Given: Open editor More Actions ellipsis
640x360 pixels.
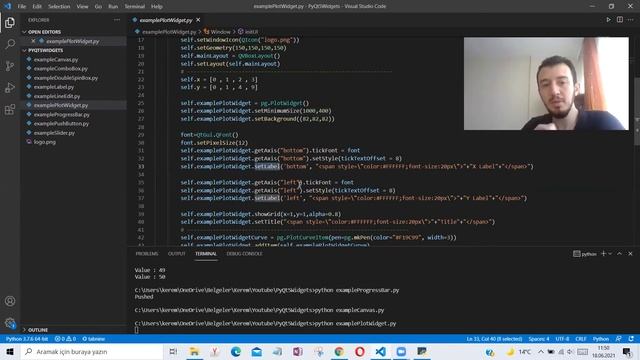Looking at the screenshot, I should [631, 20].
